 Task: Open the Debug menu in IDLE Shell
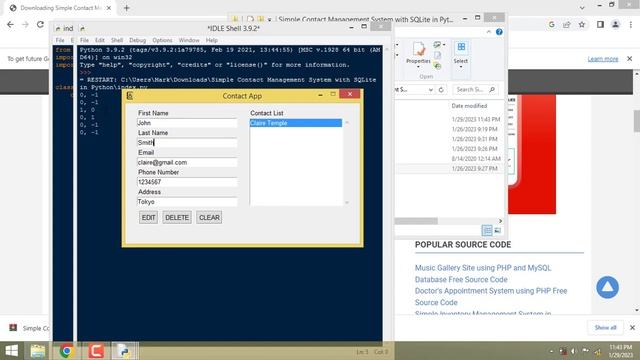coord(138,40)
